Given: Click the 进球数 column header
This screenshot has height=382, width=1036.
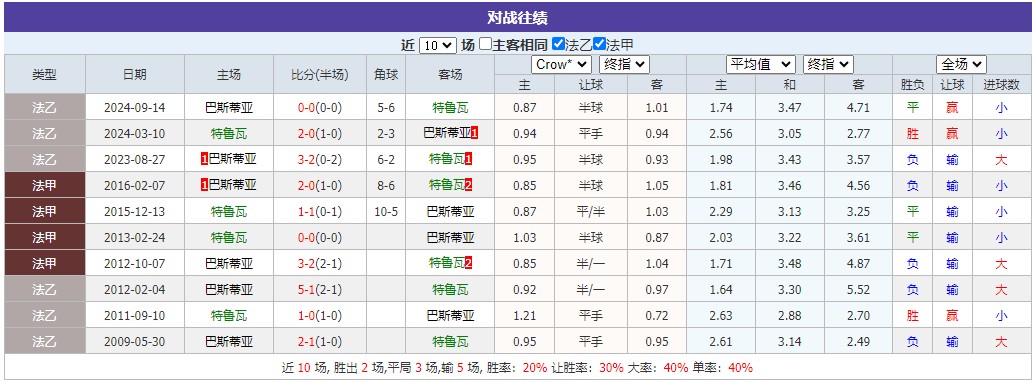Looking at the screenshot, I should [1002, 85].
